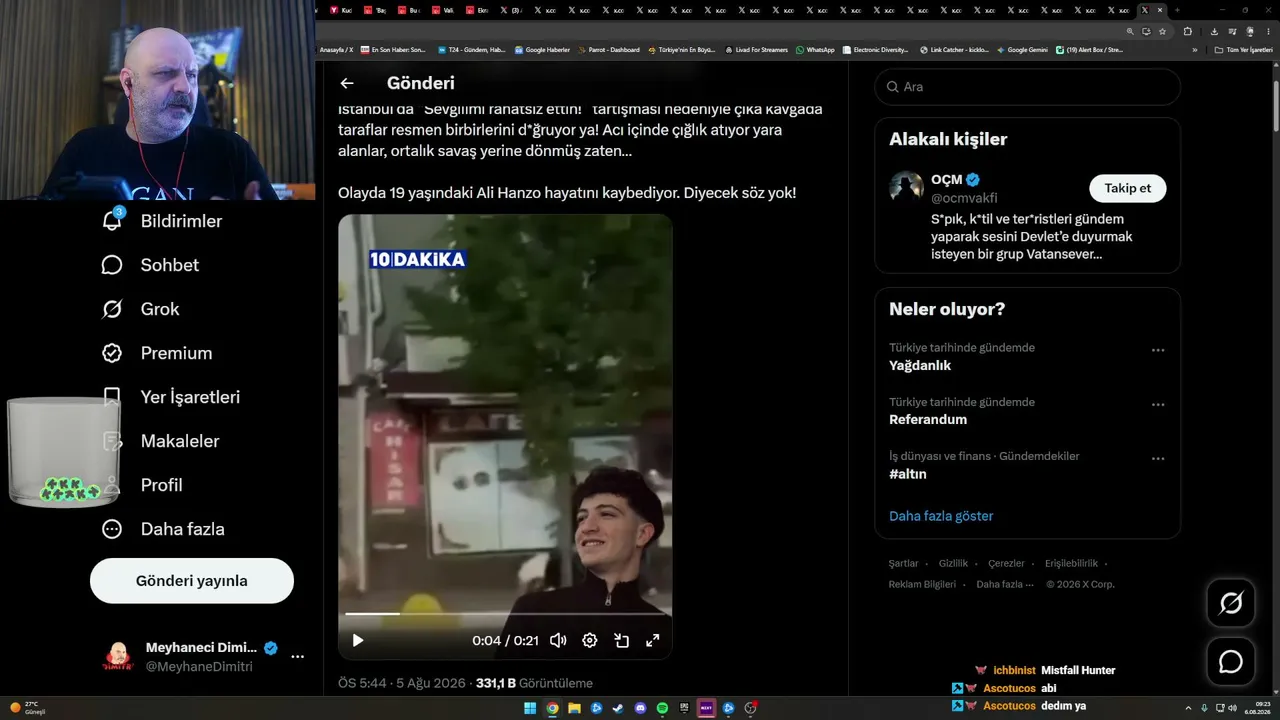Open Spotify from the taskbar
Screen dimensions: 1280x720
[x=662, y=708]
